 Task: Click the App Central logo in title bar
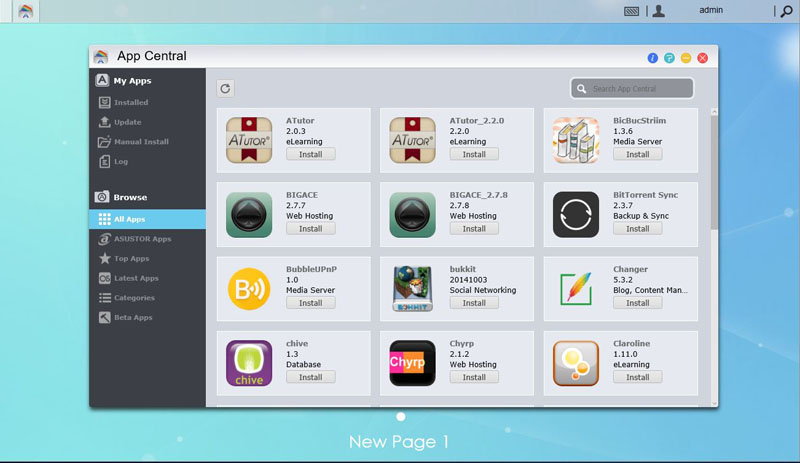101,56
